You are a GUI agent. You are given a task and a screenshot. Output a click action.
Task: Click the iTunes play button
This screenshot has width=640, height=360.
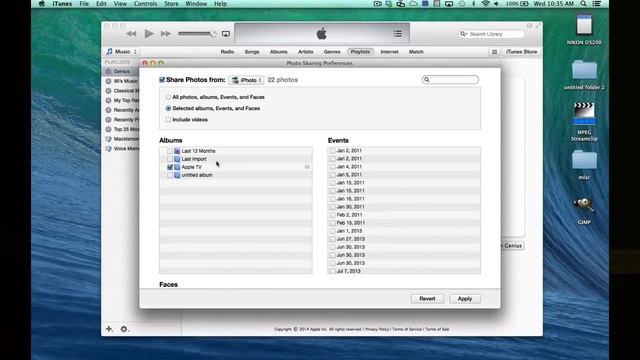pyautogui.click(x=149, y=33)
